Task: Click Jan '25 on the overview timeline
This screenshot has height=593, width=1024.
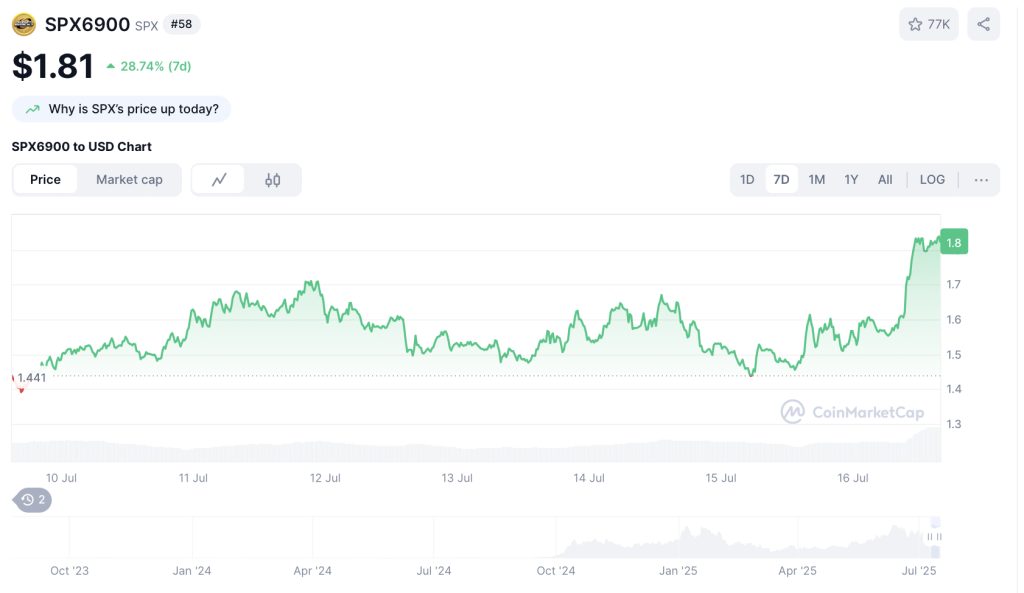Action: tap(679, 571)
